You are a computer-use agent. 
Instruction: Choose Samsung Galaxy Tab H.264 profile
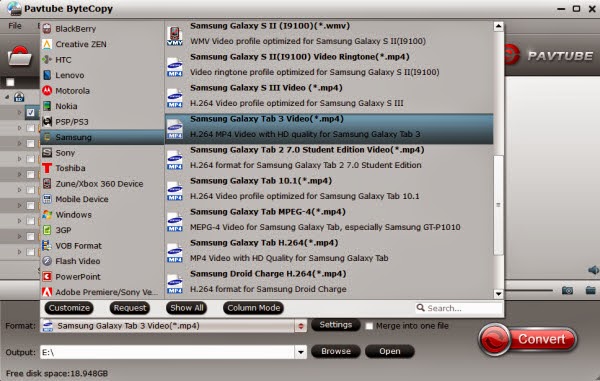tap(329, 250)
